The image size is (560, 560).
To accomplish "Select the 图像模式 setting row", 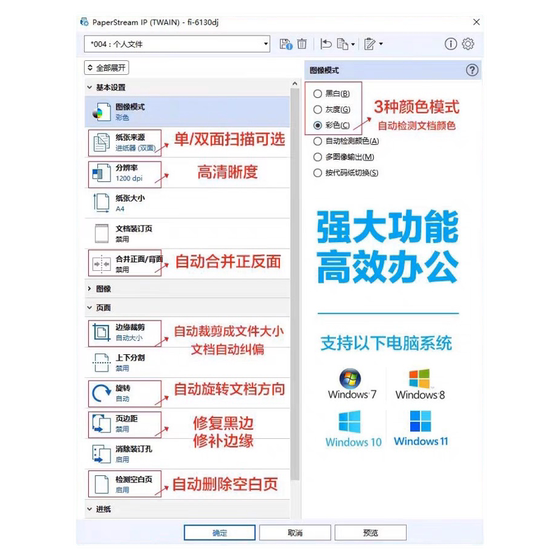I will coord(187,111).
